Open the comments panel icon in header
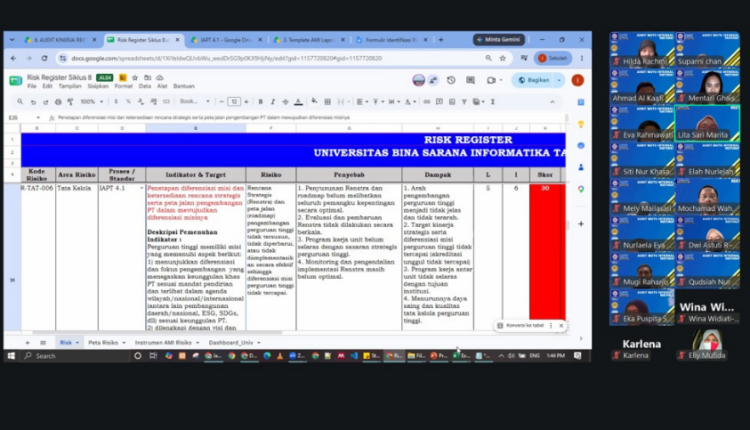 [x=471, y=80]
